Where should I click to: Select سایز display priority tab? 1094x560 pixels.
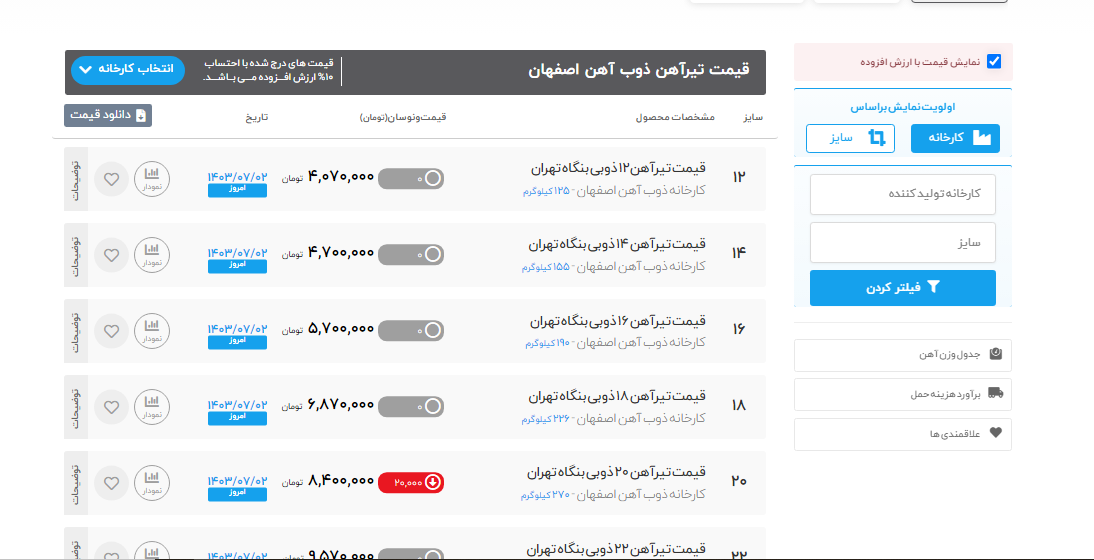click(x=850, y=138)
